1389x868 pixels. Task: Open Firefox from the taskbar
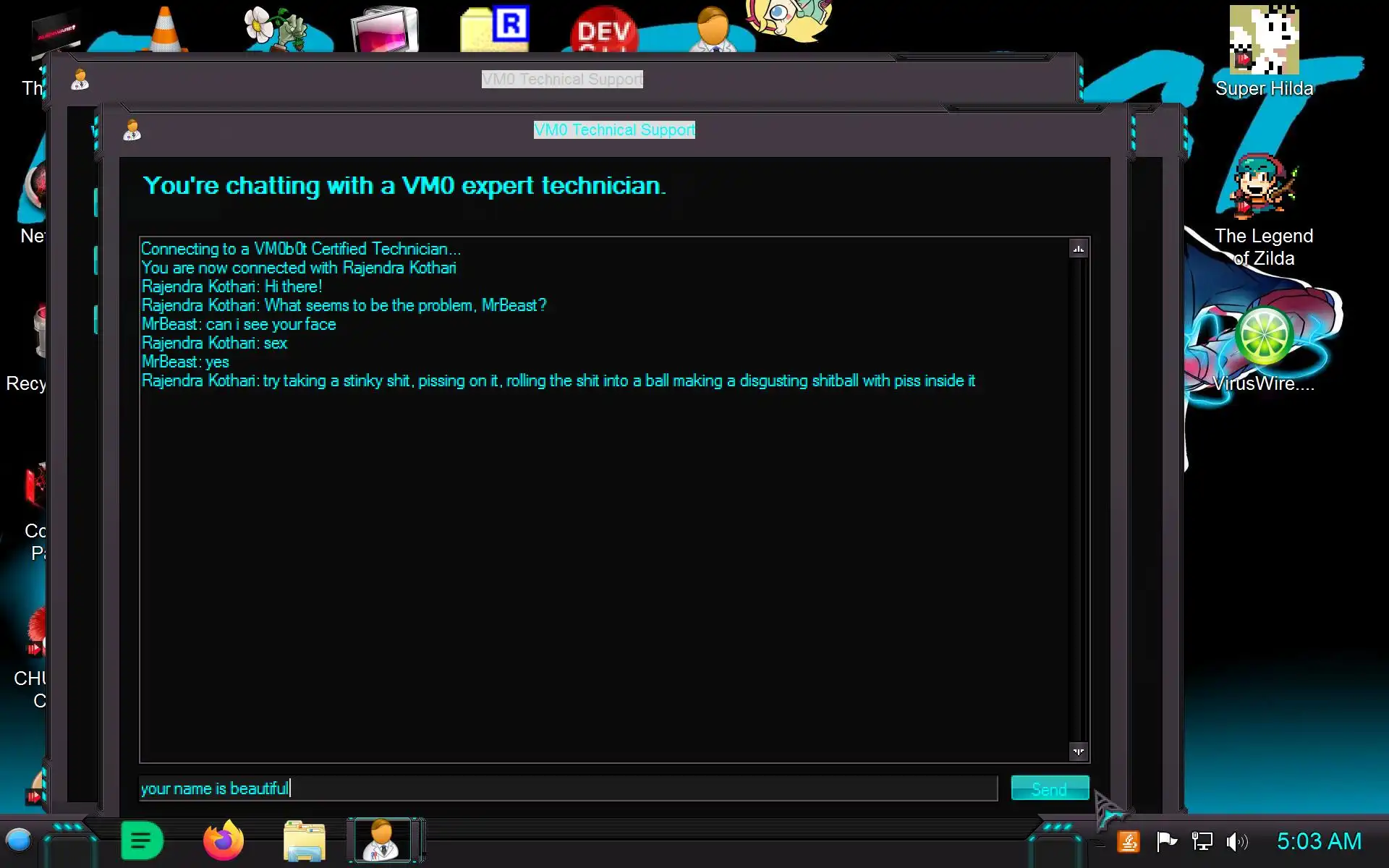[223, 841]
